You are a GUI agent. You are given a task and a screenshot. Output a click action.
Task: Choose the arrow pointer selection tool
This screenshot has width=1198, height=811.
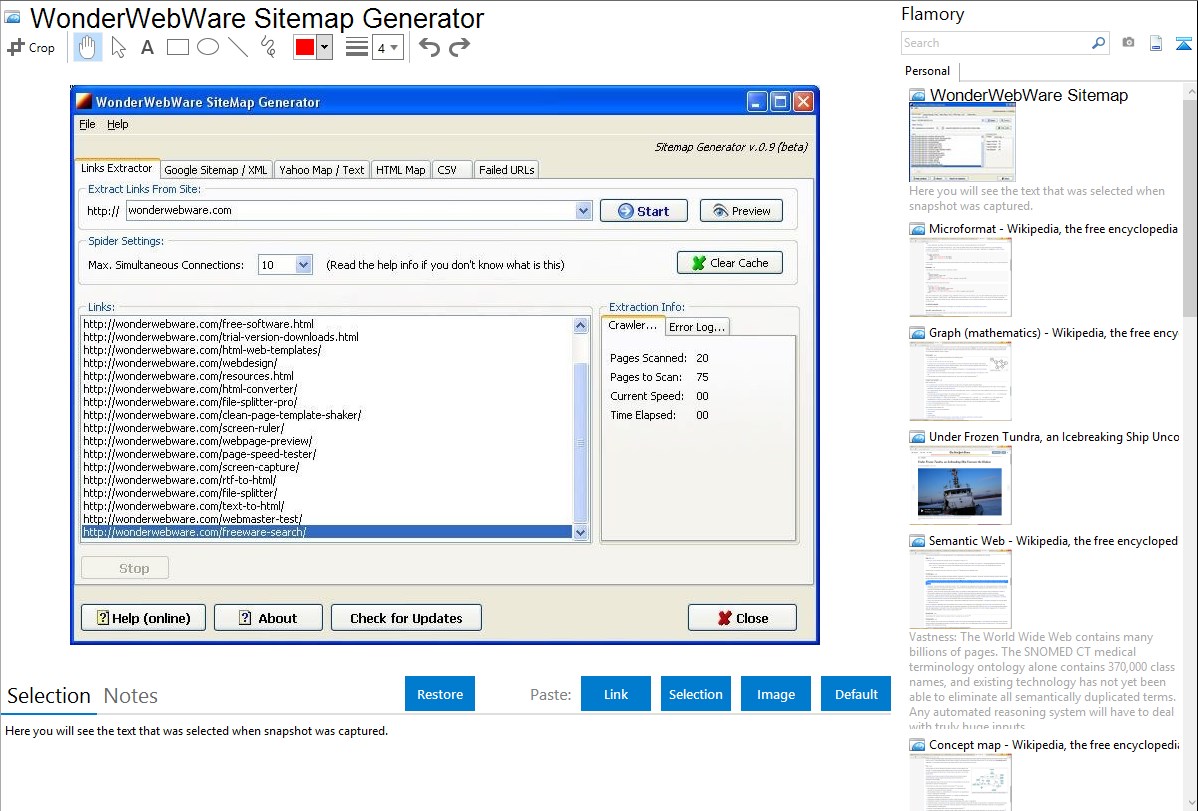118,47
